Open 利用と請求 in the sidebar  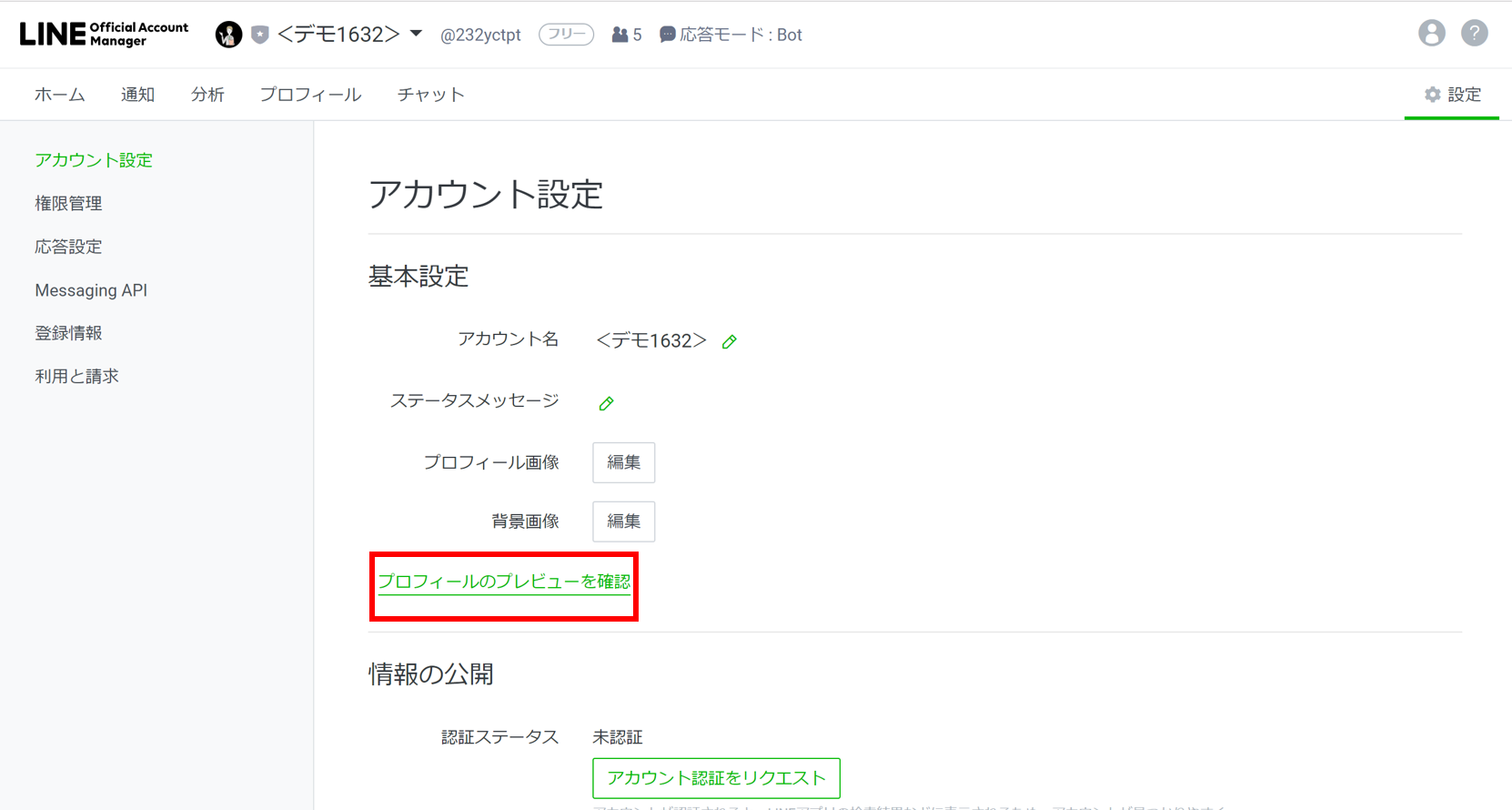click(76, 376)
